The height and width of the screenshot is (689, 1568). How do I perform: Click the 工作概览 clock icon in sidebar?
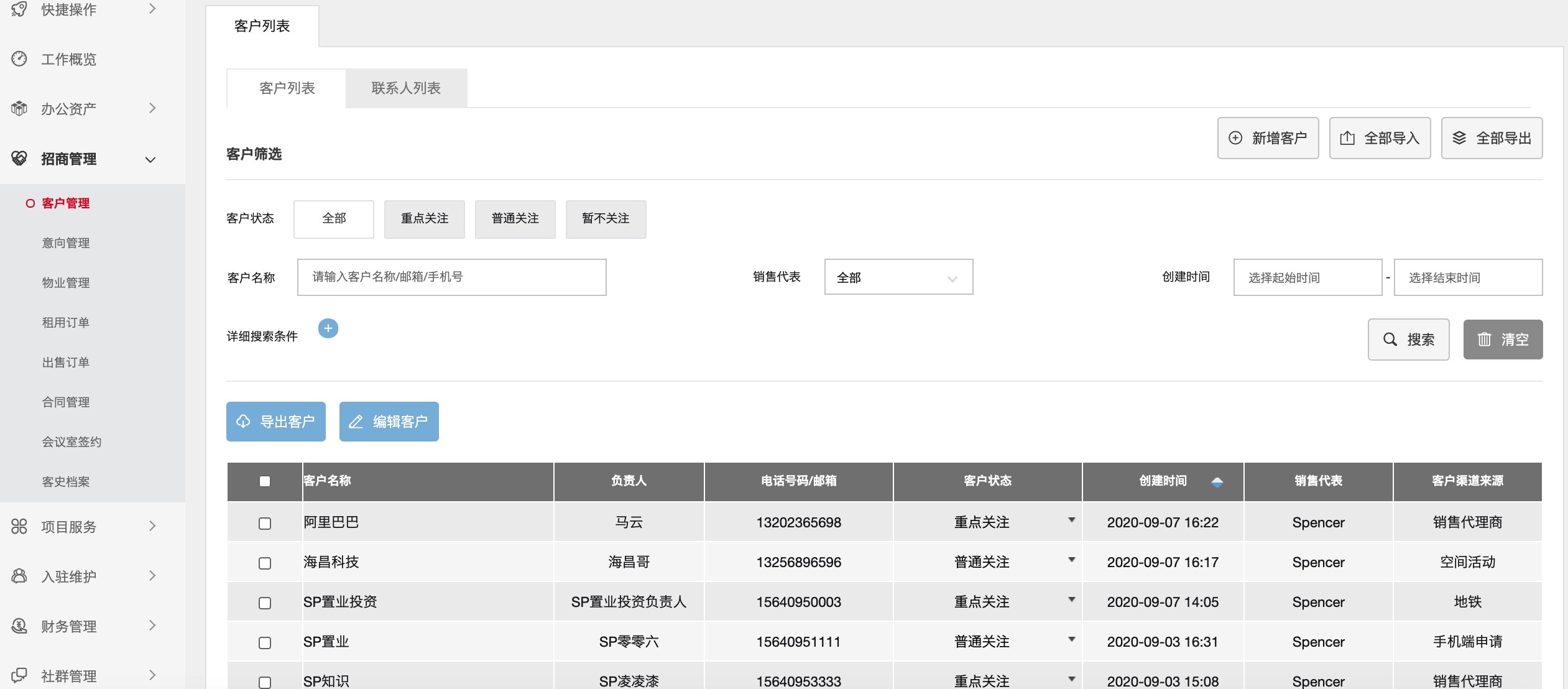click(19, 59)
